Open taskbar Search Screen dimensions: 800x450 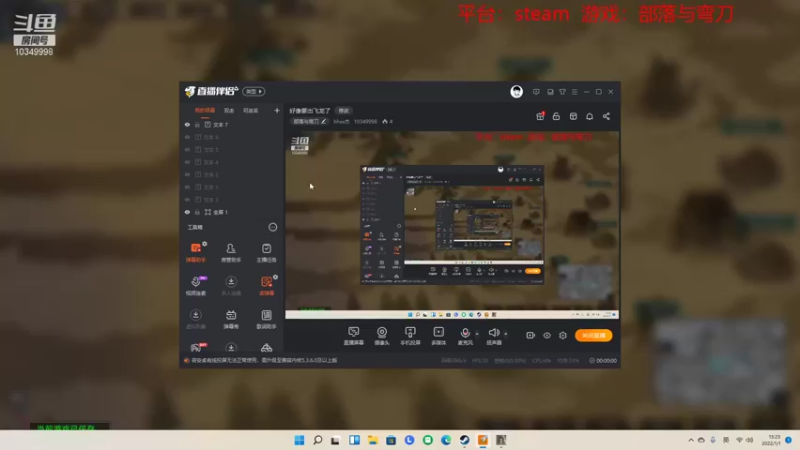tap(317, 440)
